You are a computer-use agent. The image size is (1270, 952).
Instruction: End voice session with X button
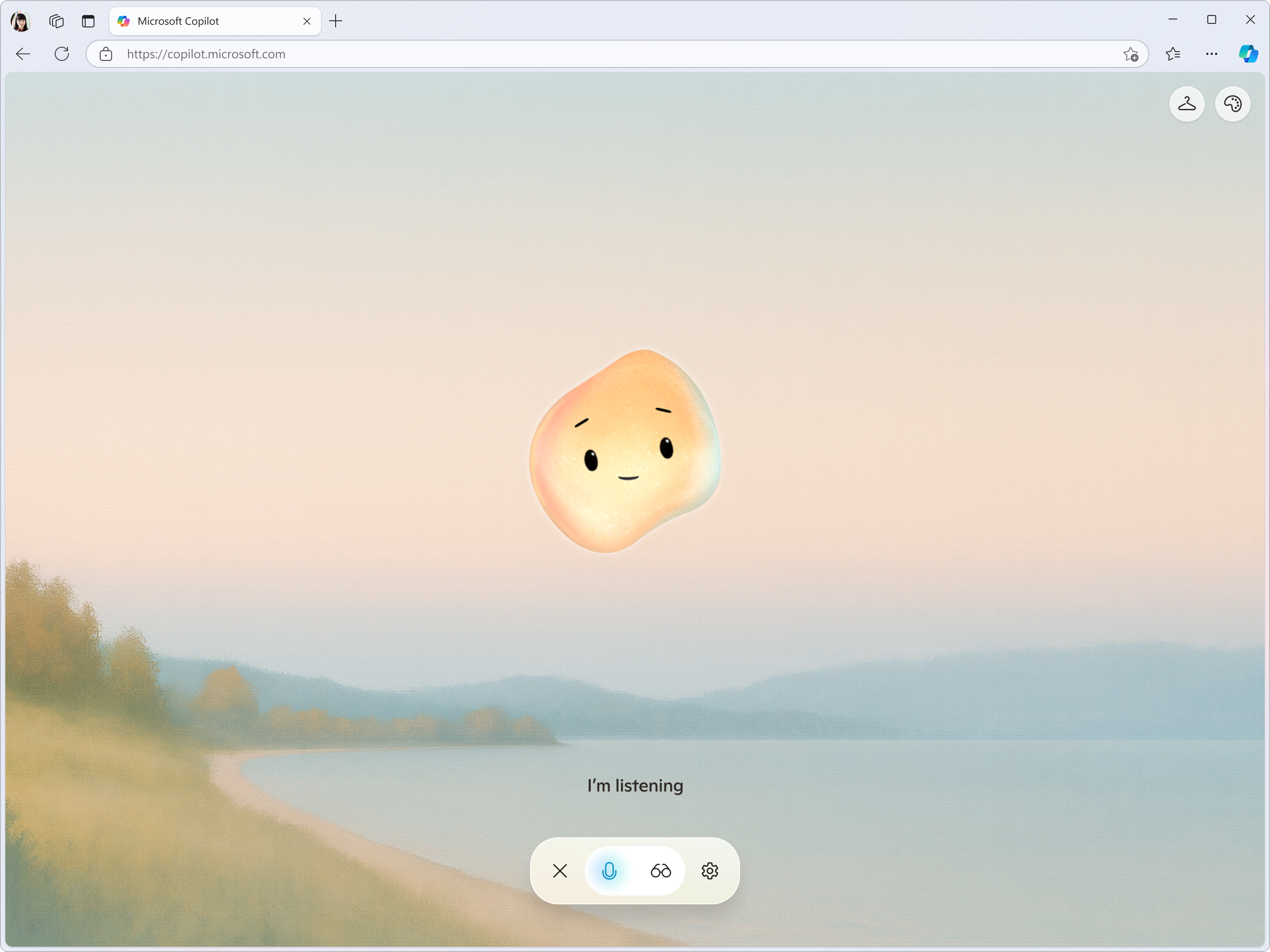[x=560, y=870]
